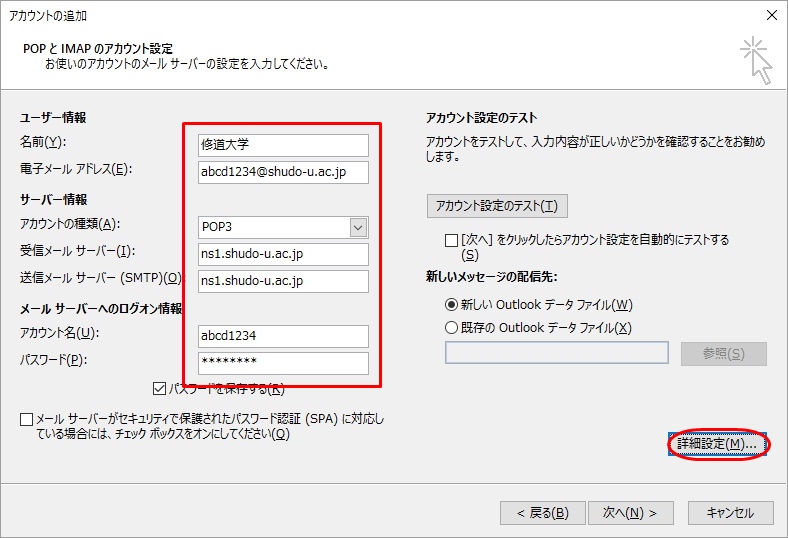Close the Add Account dialog window

coord(770,15)
